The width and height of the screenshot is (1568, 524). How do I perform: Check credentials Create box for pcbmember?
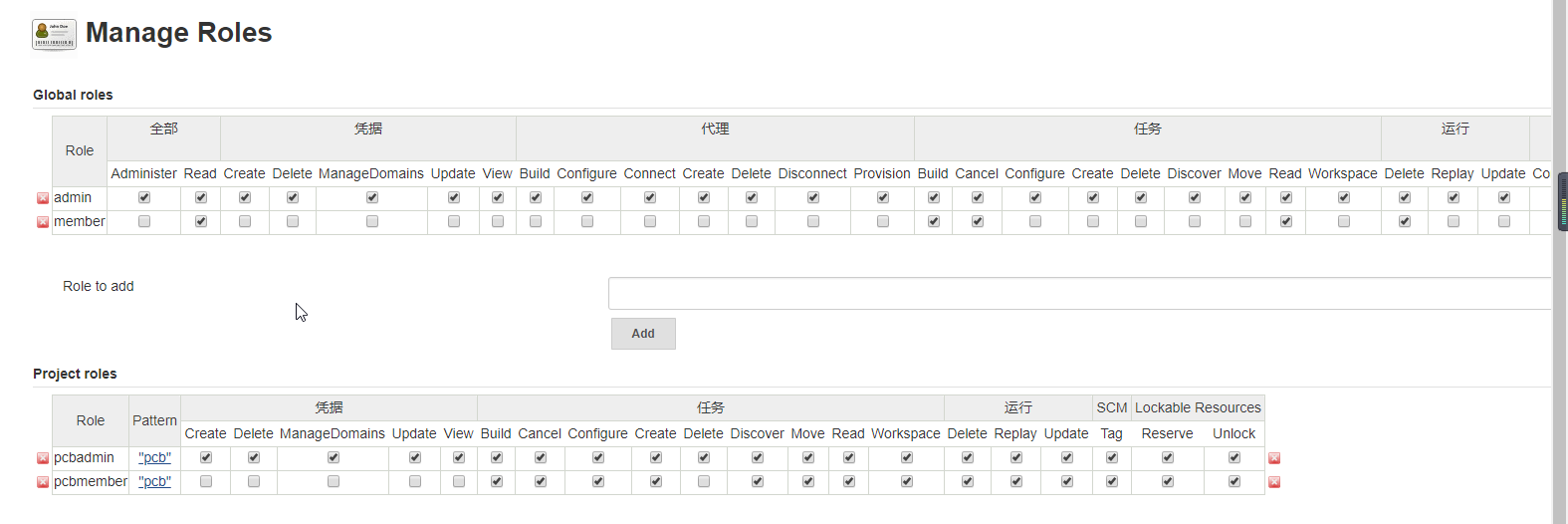coord(206,481)
